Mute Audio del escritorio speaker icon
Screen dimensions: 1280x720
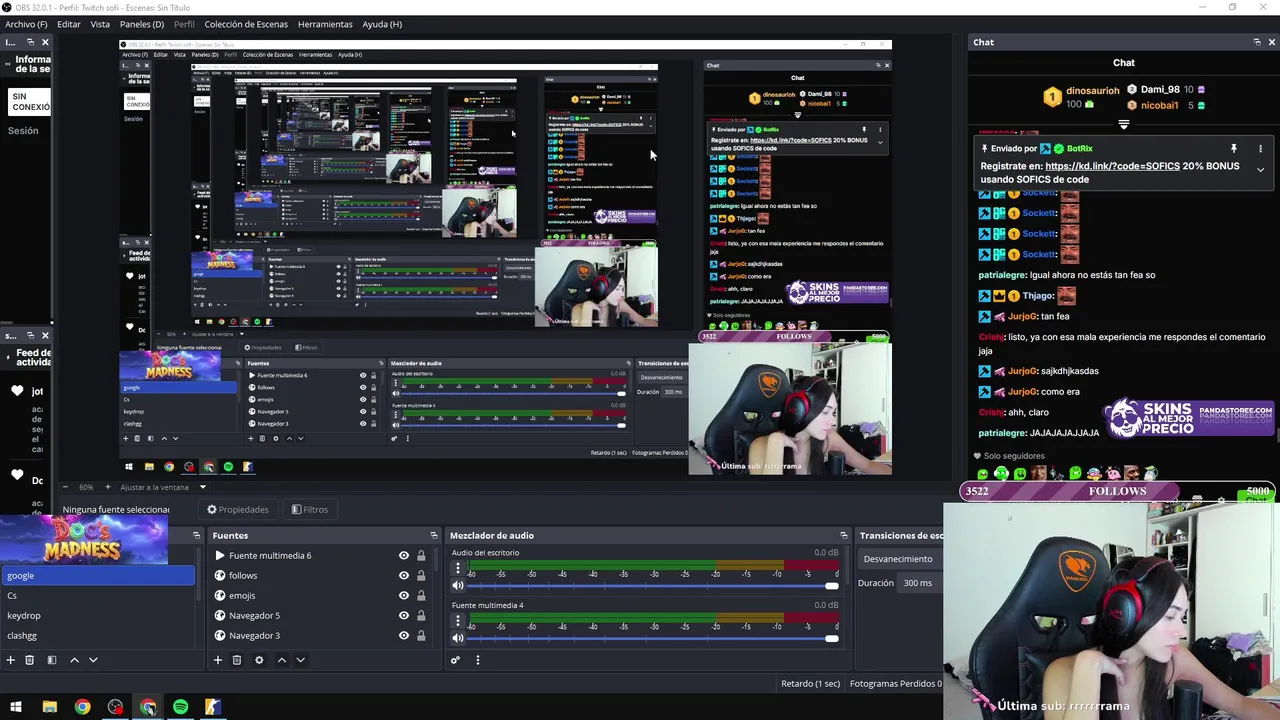pyautogui.click(x=458, y=585)
